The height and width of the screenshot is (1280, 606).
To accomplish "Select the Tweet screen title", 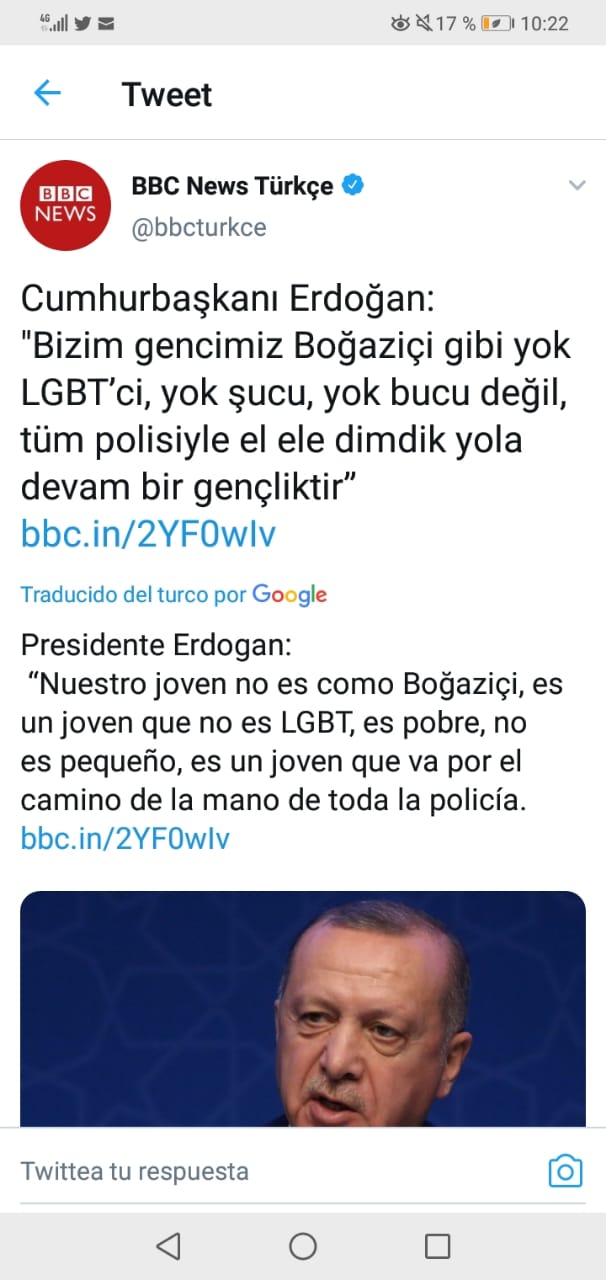I will 166,94.
